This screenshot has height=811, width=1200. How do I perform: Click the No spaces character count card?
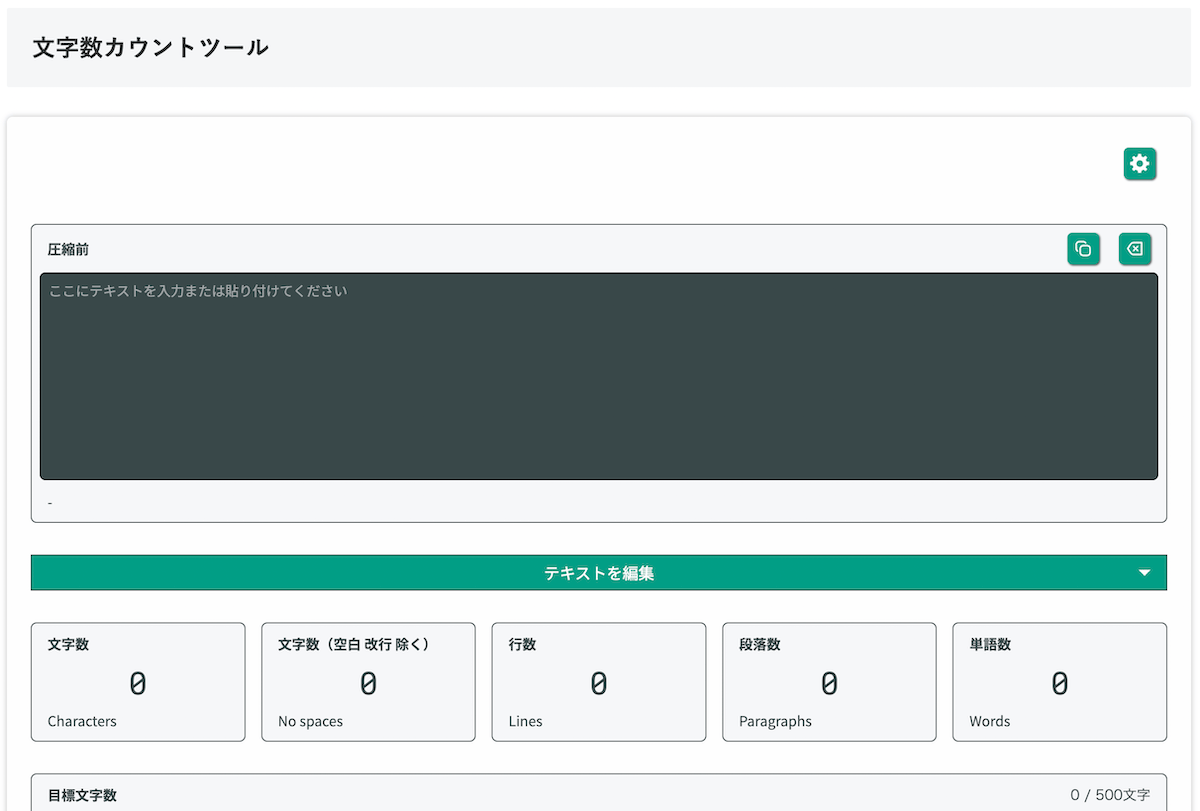368,682
